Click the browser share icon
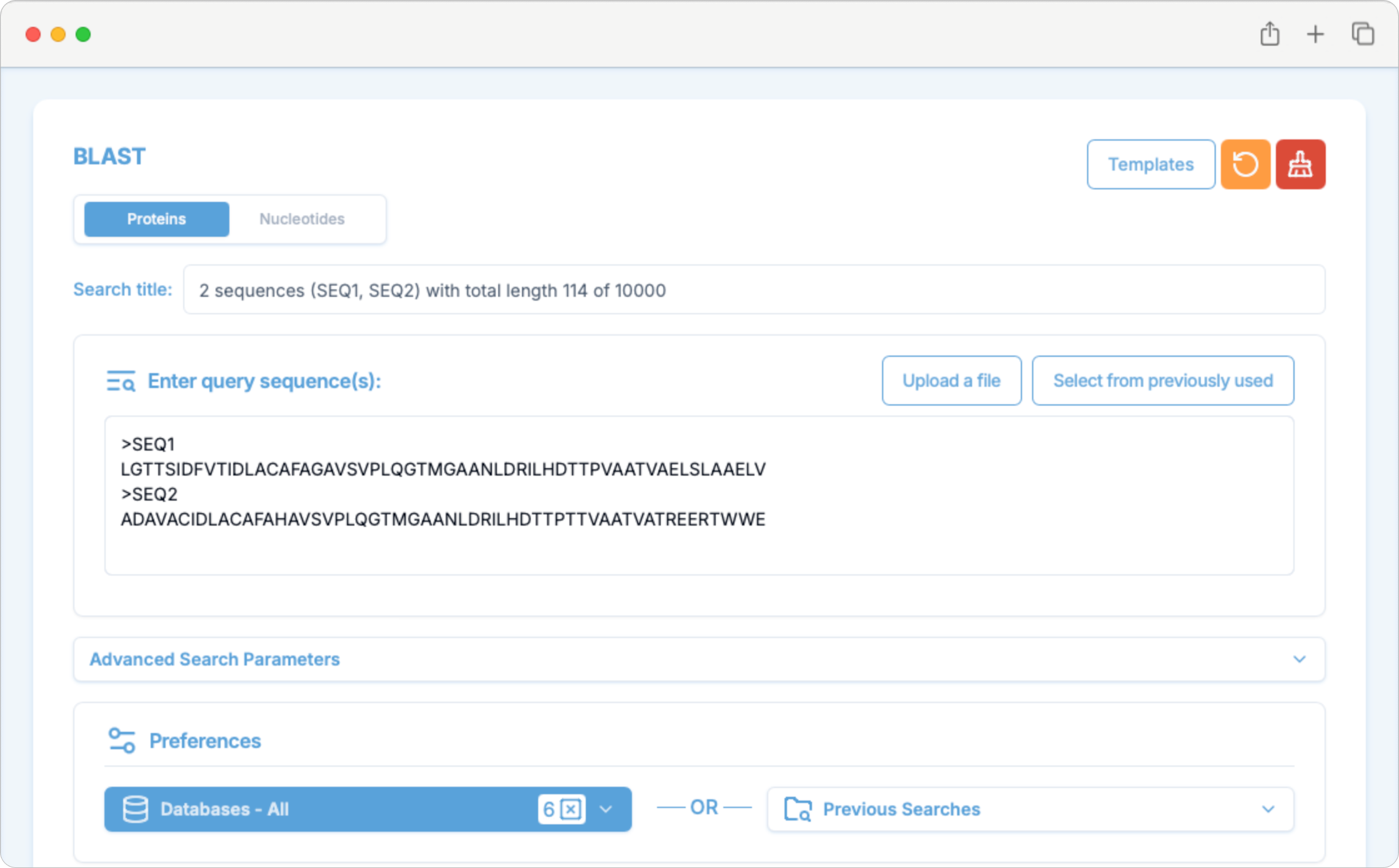This screenshot has width=1399, height=868. click(x=1270, y=34)
